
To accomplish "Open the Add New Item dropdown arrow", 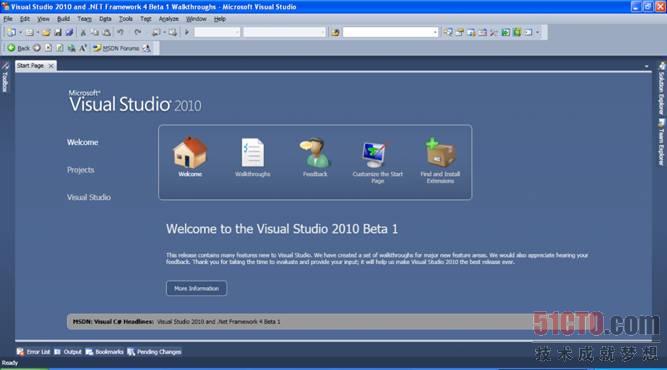I will [x=37, y=32].
